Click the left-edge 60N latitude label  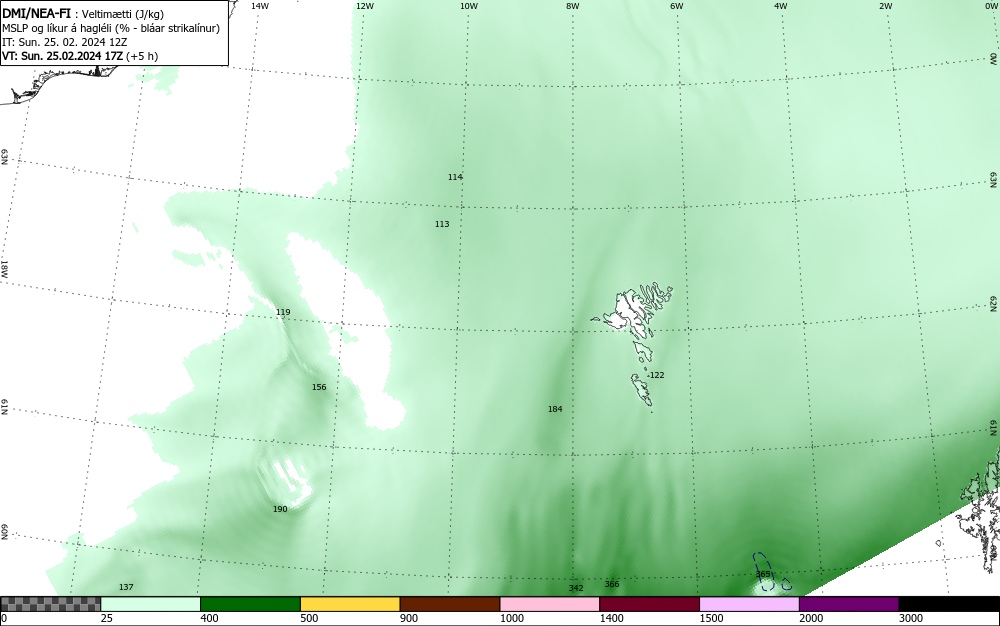4,532
